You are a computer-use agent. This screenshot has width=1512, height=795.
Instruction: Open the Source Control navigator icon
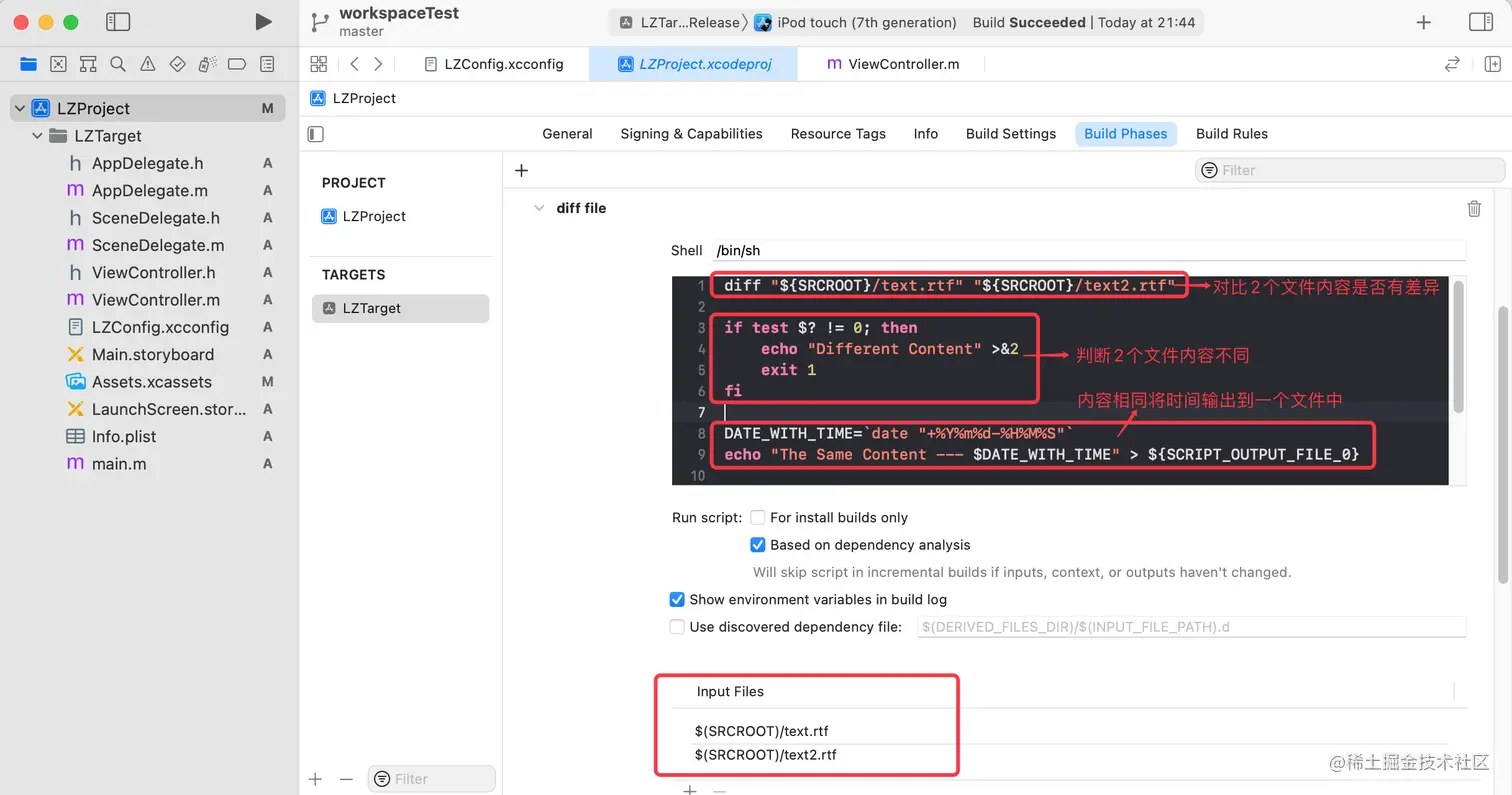coord(58,64)
